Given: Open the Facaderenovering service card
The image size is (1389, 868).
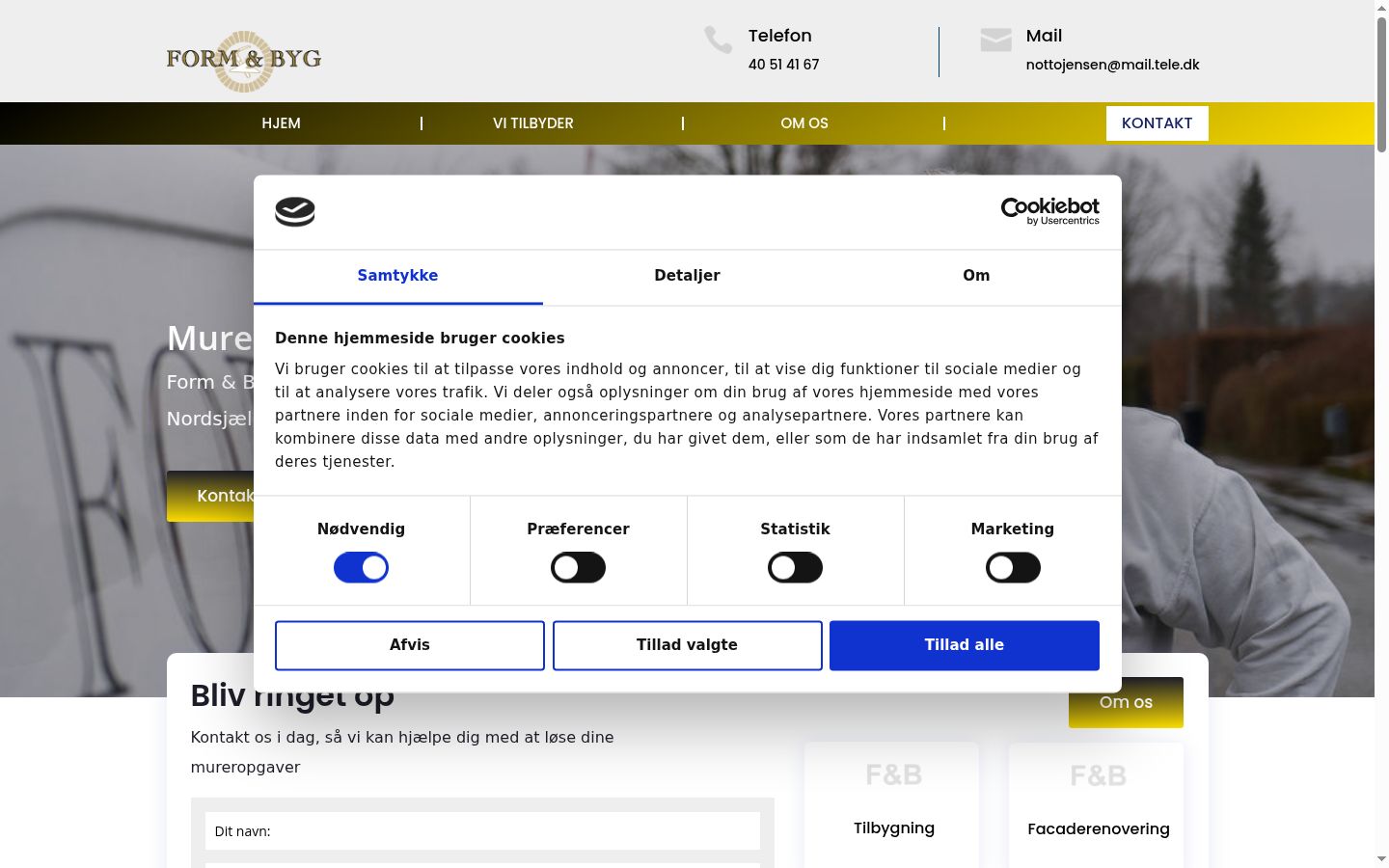Looking at the screenshot, I should [1097, 805].
